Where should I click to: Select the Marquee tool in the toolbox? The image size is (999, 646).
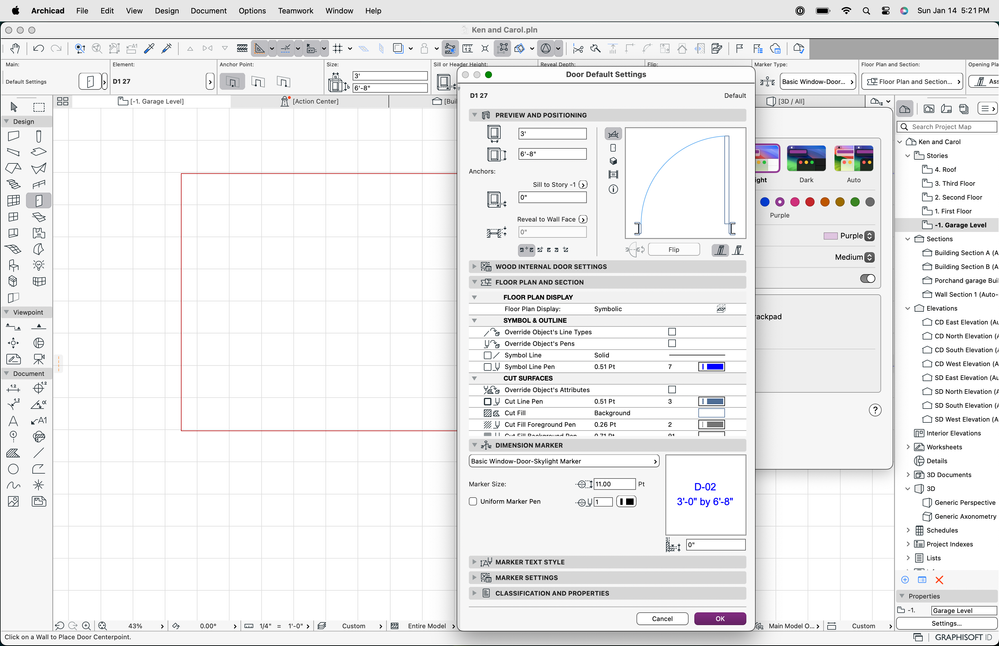(x=39, y=107)
